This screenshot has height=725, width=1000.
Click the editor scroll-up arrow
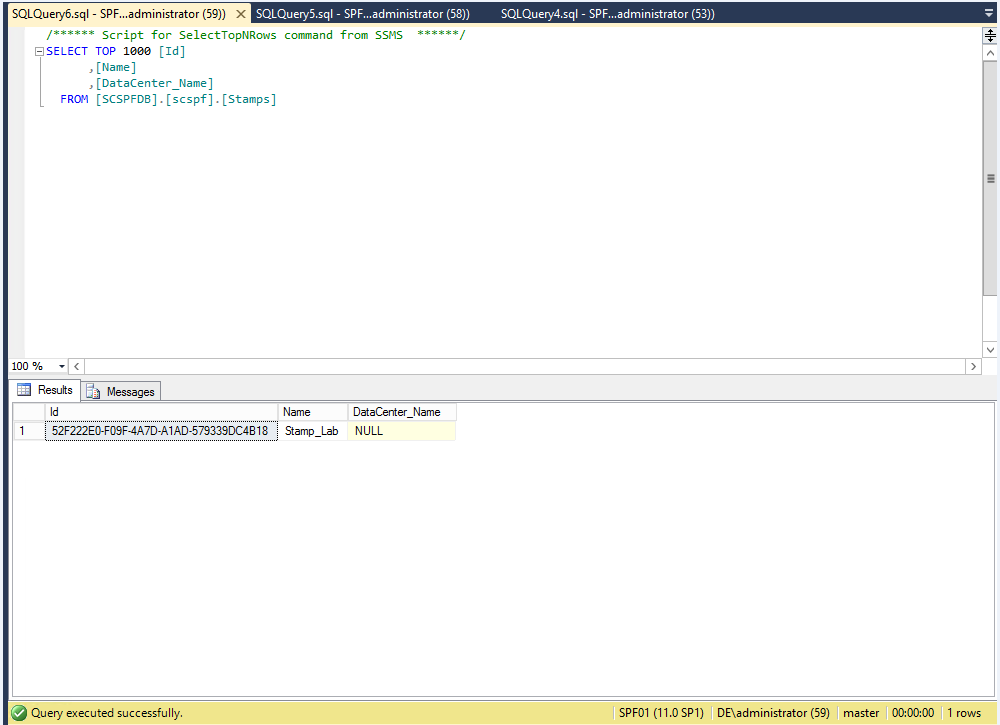pos(990,51)
